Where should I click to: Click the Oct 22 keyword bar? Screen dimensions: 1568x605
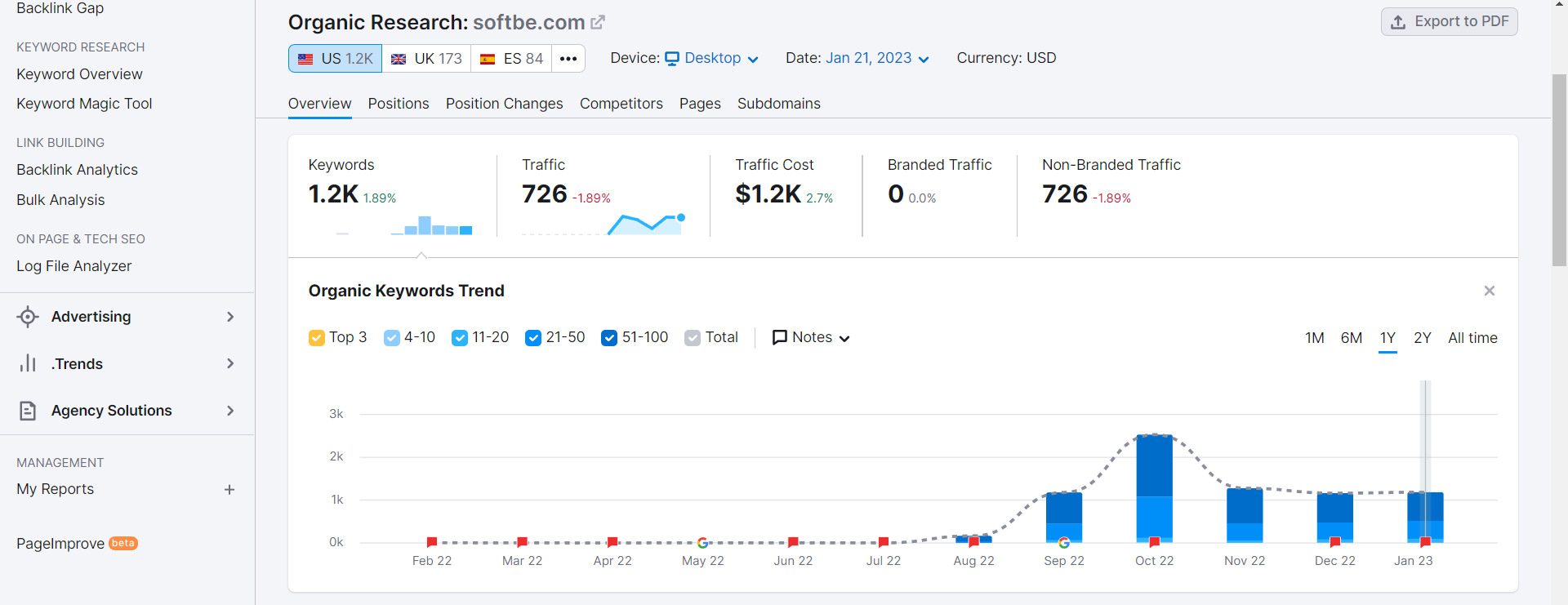pyautogui.click(x=1154, y=488)
